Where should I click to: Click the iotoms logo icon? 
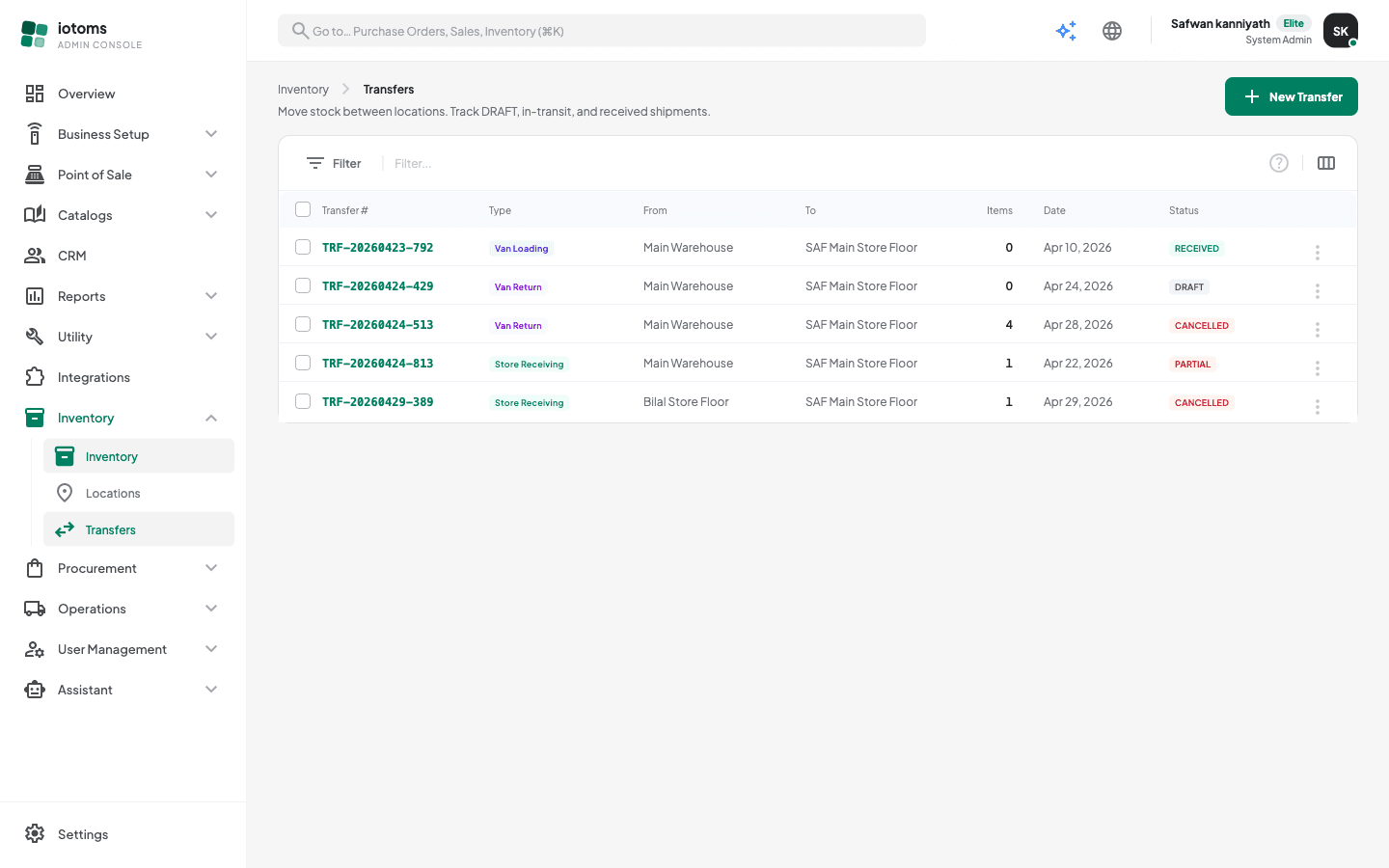click(x=34, y=34)
